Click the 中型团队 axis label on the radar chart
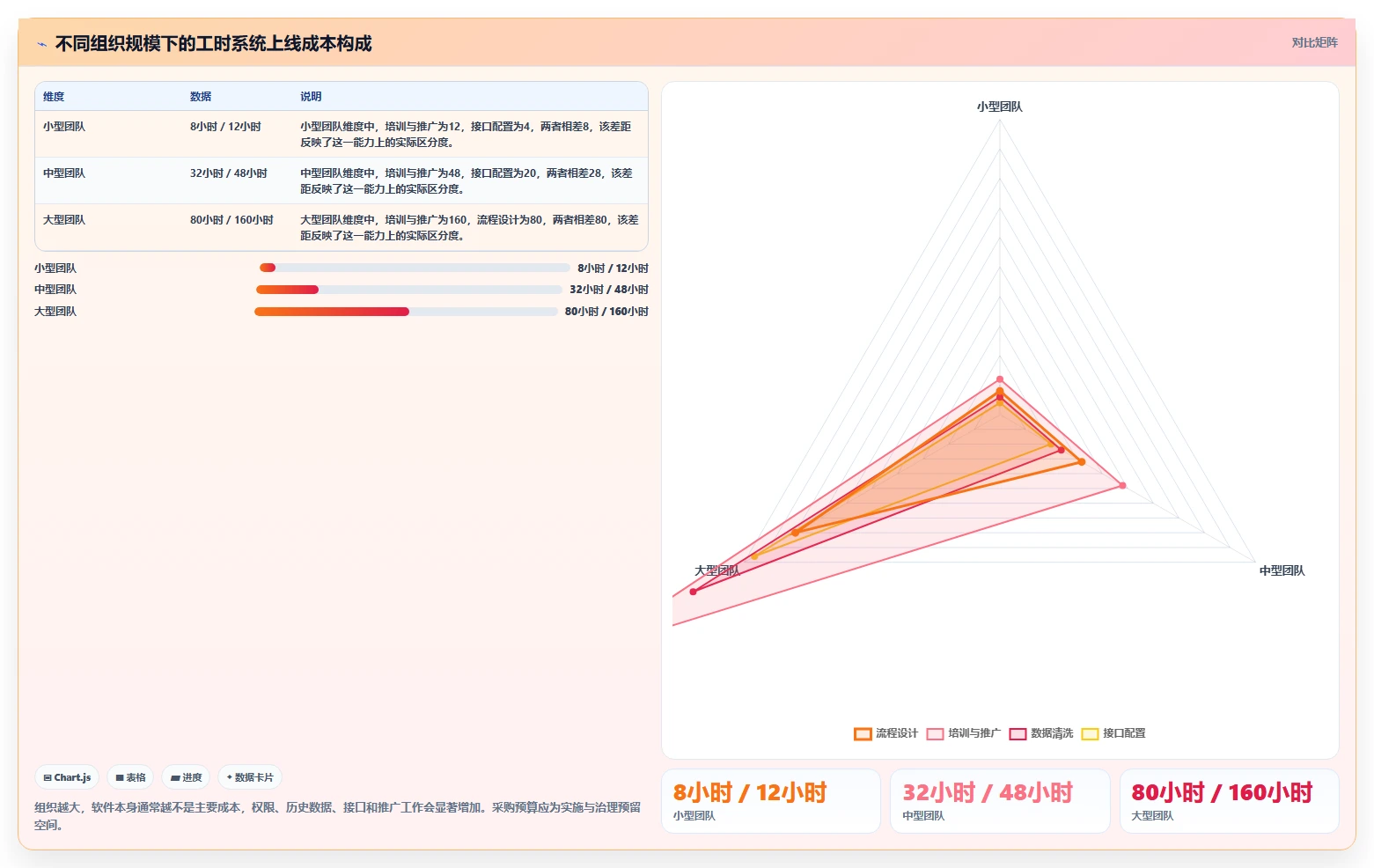This screenshot has height=868, width=1374. tap(1282, 570)
